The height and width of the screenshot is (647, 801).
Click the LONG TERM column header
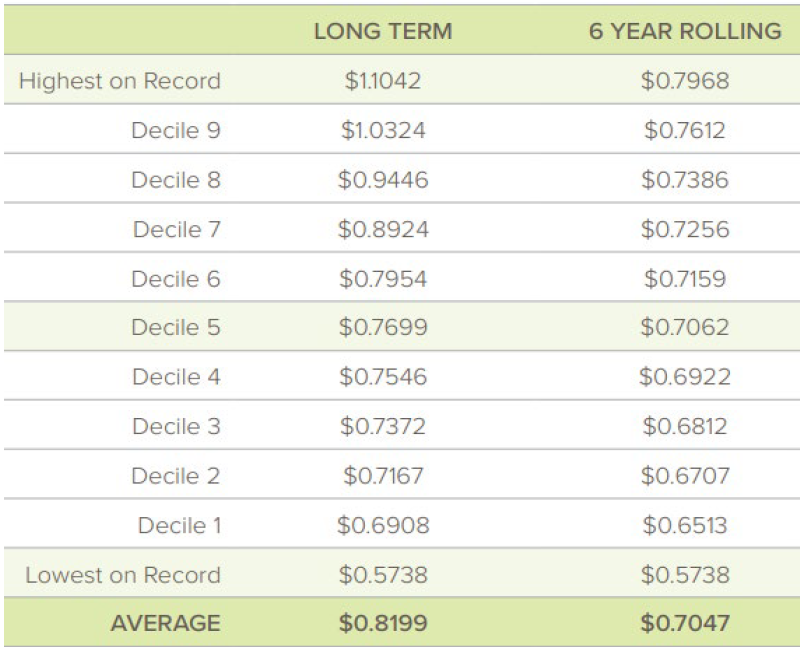tap(383, 31)
